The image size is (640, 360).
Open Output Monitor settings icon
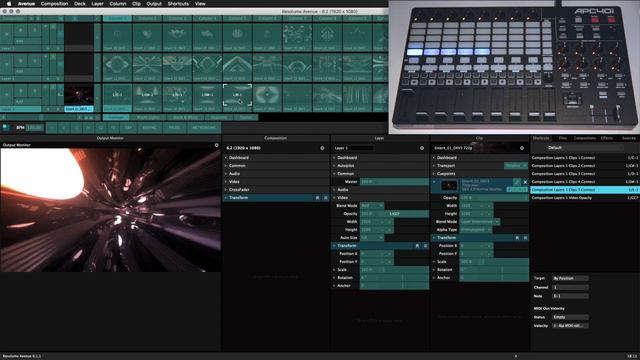(x=217, y=145)
